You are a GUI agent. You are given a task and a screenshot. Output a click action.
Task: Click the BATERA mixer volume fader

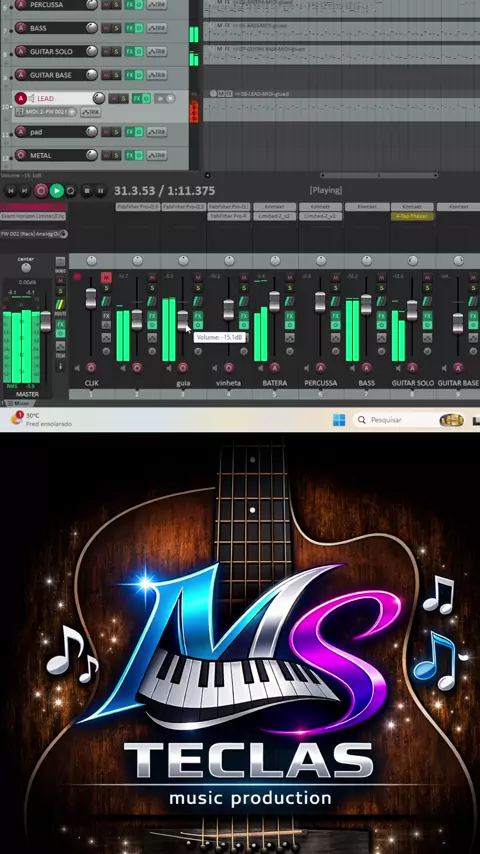point(275,301)
